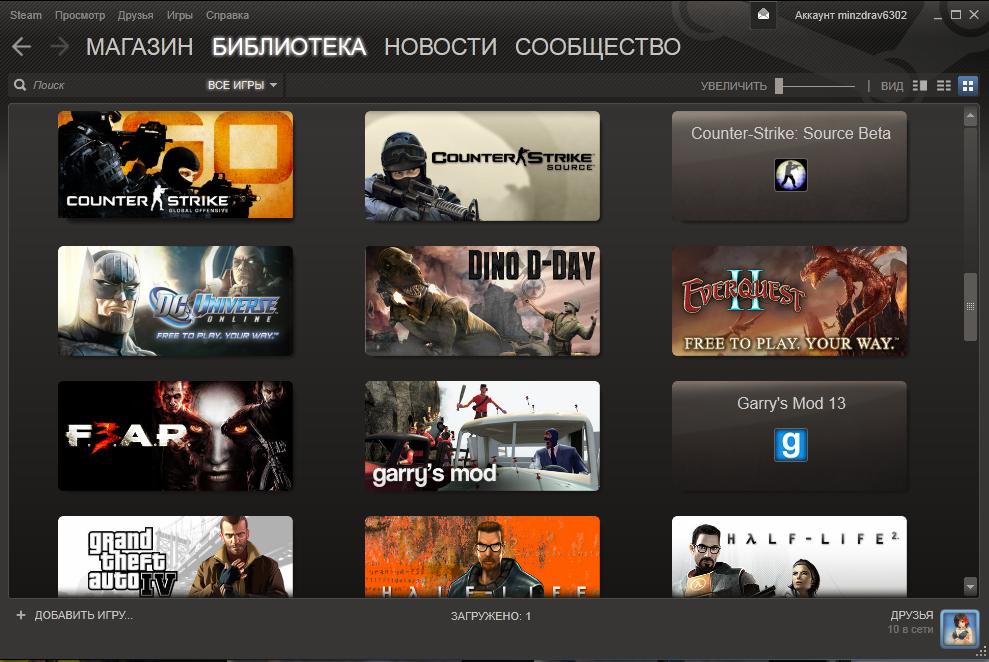Click the Counter-Strike: Source Beta icon
This screenshot has height=662, width=989.
pyautogui.click(x=790, y=175)
